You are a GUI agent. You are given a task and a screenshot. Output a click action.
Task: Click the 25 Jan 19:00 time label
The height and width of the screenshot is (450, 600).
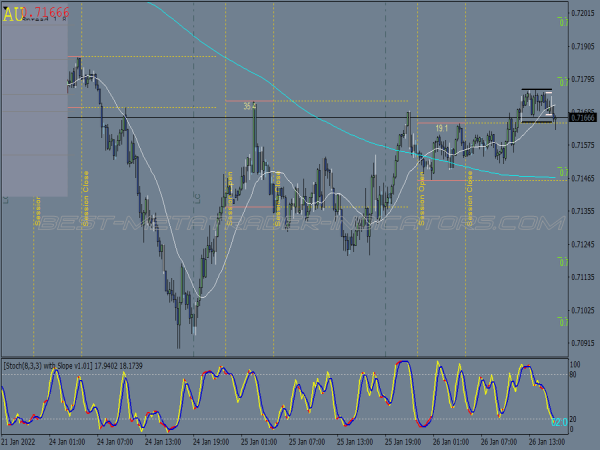pos(403,442)
